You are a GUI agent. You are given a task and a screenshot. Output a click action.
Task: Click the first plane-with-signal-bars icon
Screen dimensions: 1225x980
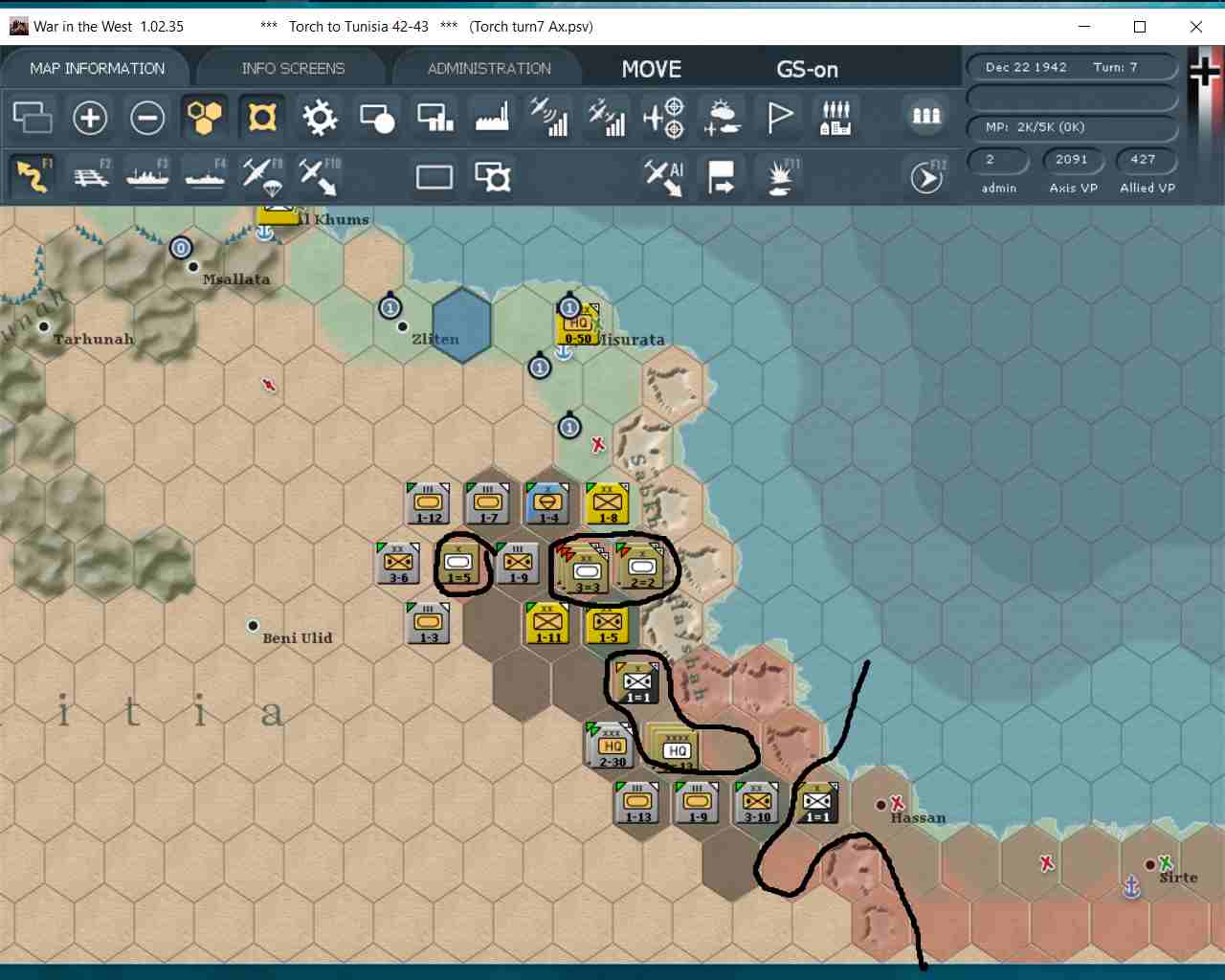click(x=550, y=118)
